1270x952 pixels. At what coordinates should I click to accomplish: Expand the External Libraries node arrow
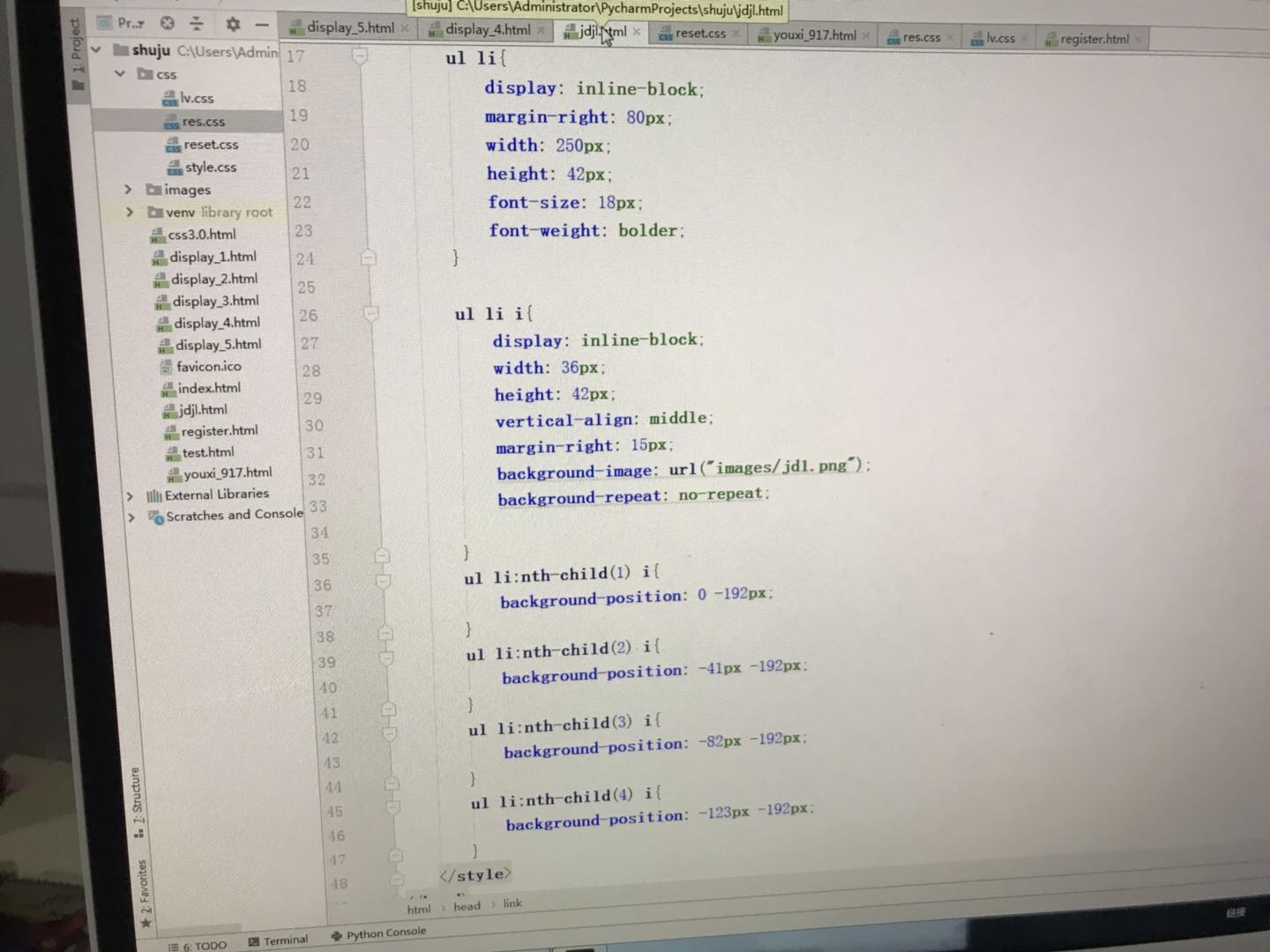pyautogui.click(x=130, y=496)
